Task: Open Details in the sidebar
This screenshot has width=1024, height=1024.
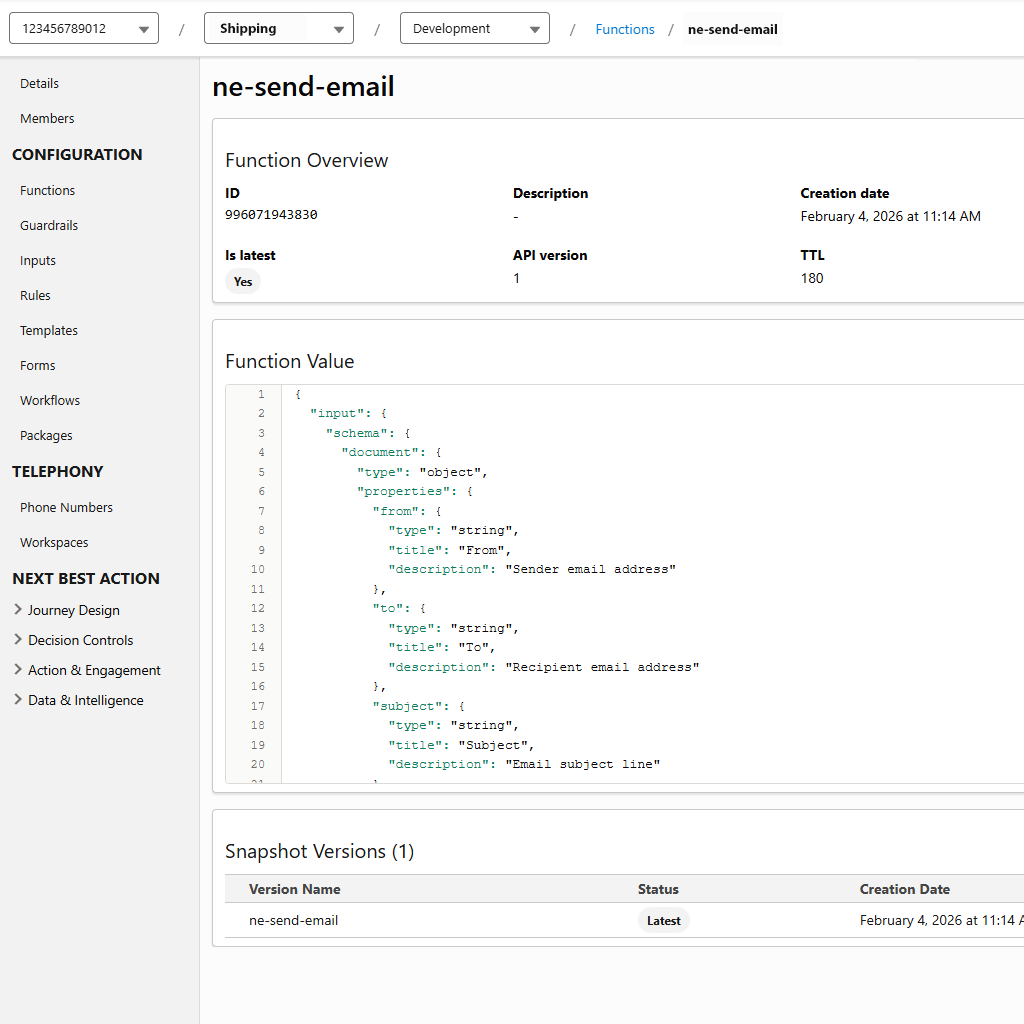Action: click(x=40, y=84)
